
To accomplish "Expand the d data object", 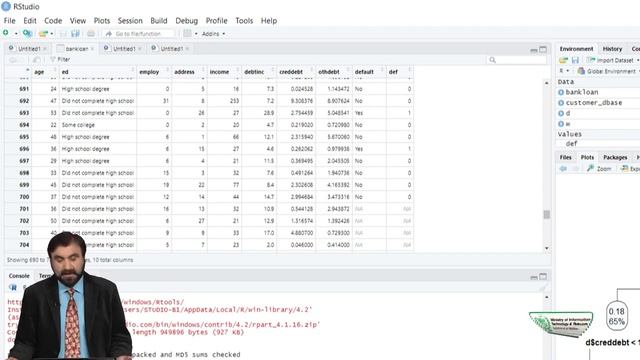I will pyautogui.click(x=561, y=113).
